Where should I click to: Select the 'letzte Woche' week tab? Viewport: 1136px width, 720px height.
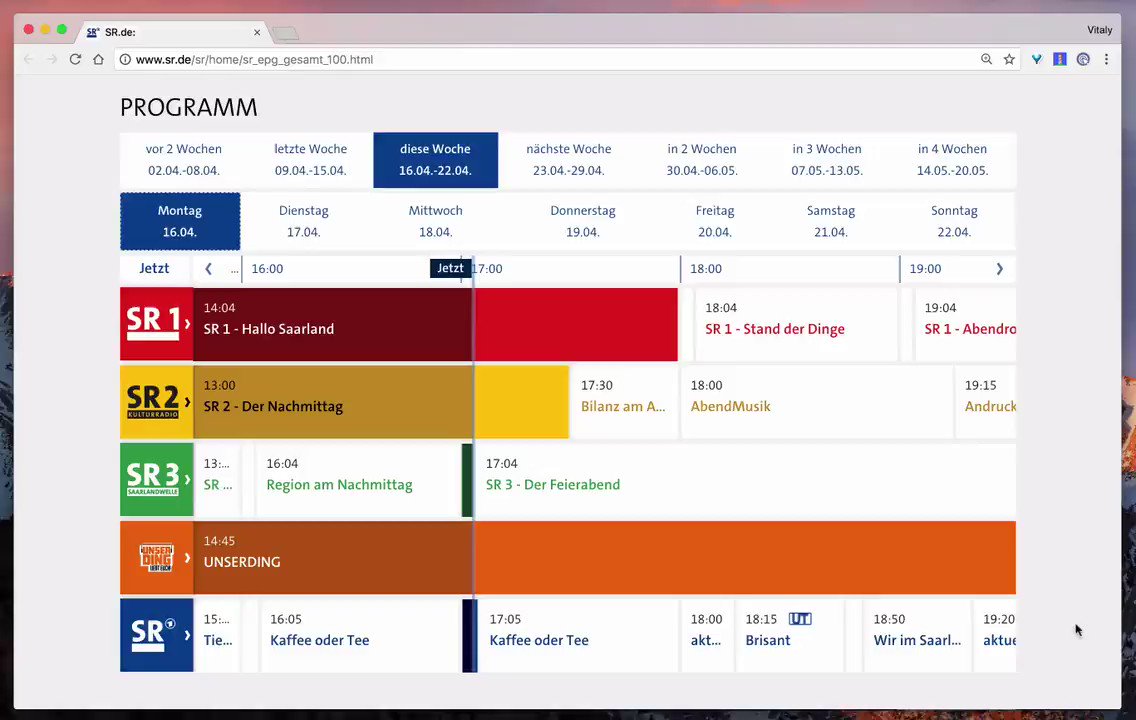point(310,160)
